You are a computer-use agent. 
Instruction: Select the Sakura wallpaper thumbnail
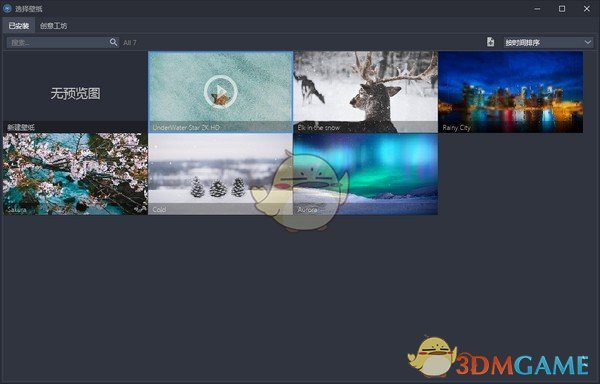(75, 174)
